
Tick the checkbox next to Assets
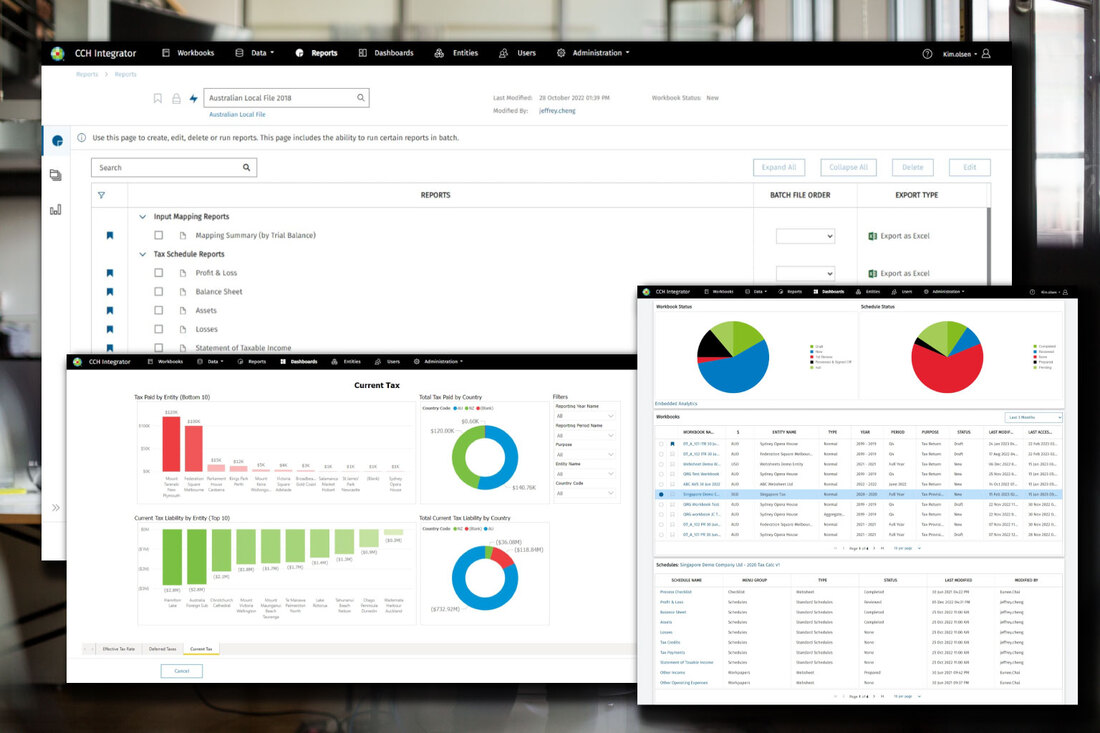(x=158, y=310)
